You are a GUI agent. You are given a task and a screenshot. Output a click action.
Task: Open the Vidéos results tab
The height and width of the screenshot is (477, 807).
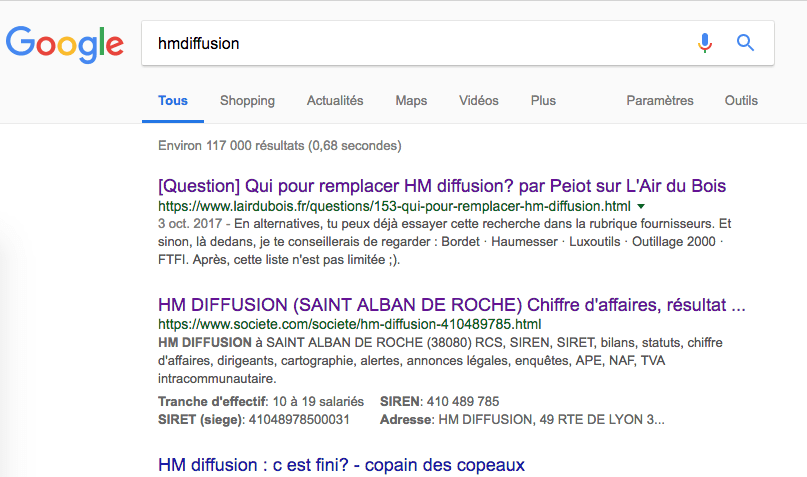[479, 100]
